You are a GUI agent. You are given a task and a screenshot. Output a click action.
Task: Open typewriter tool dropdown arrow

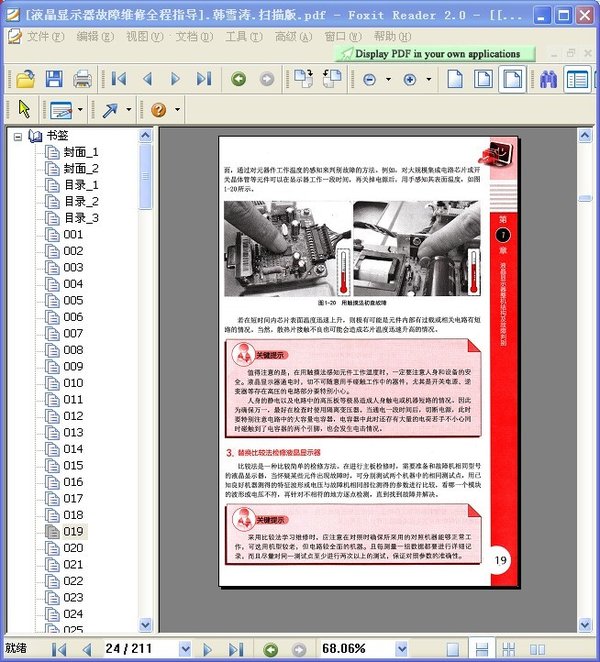pyautogui.click(x=80, y=110)
